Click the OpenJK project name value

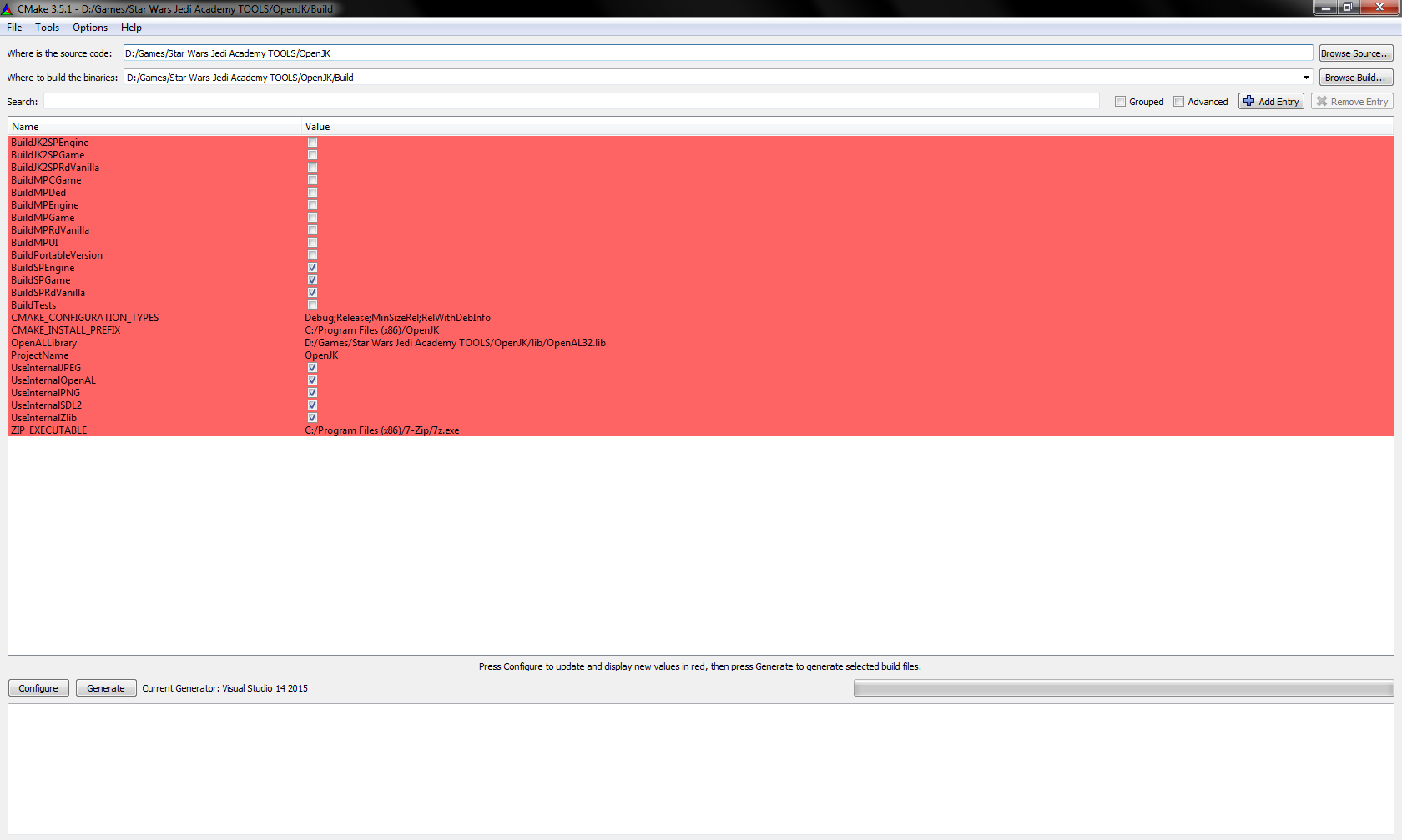(x=321, y=355)
